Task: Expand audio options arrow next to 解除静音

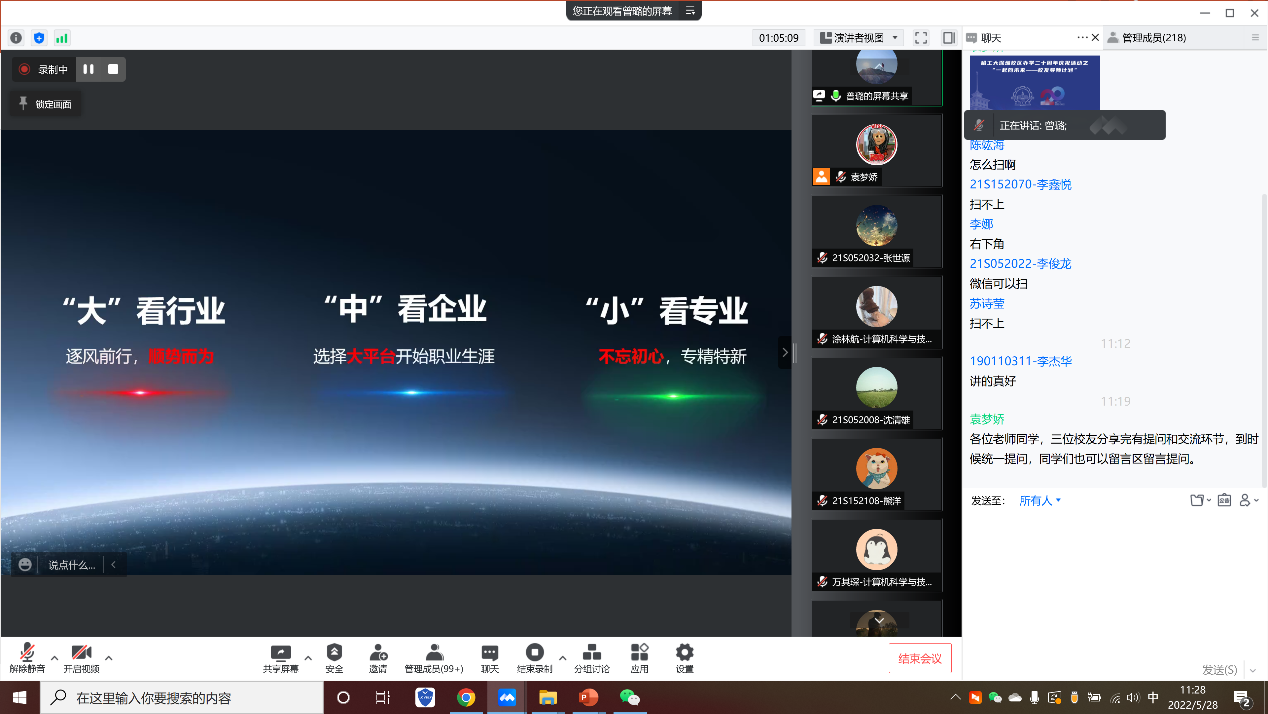Action: 54,658
